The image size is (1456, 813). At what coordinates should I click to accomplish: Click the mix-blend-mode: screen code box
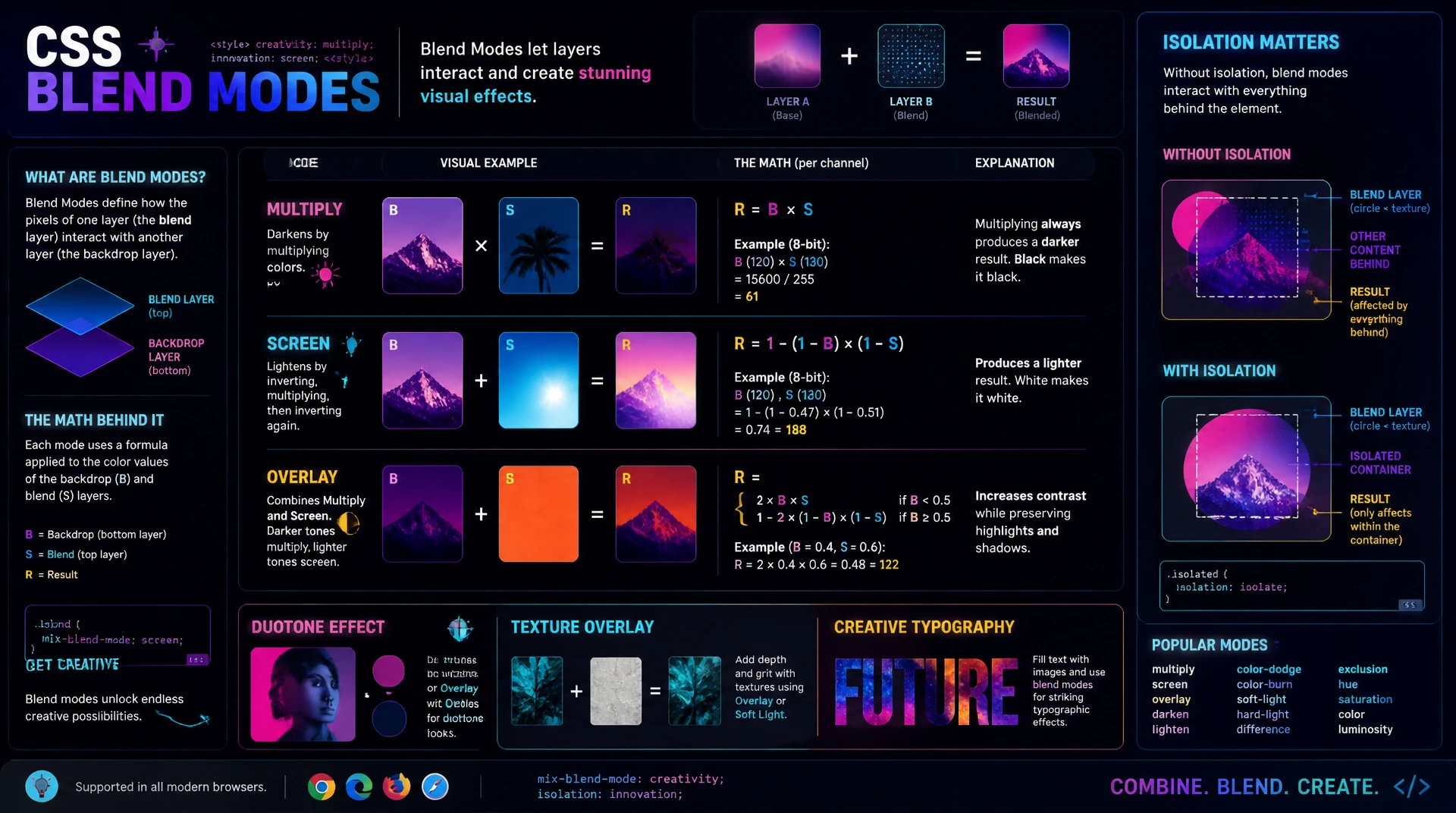(x=118, y=636)
